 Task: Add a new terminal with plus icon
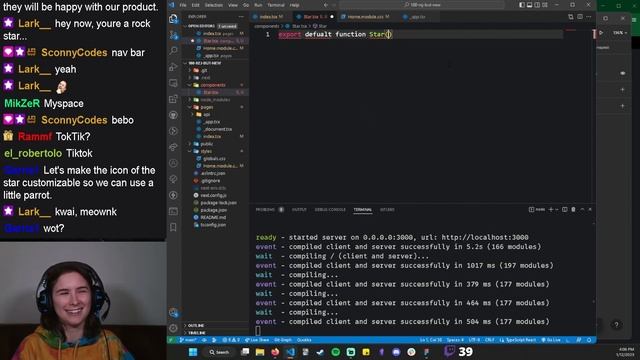click(551, 209)
